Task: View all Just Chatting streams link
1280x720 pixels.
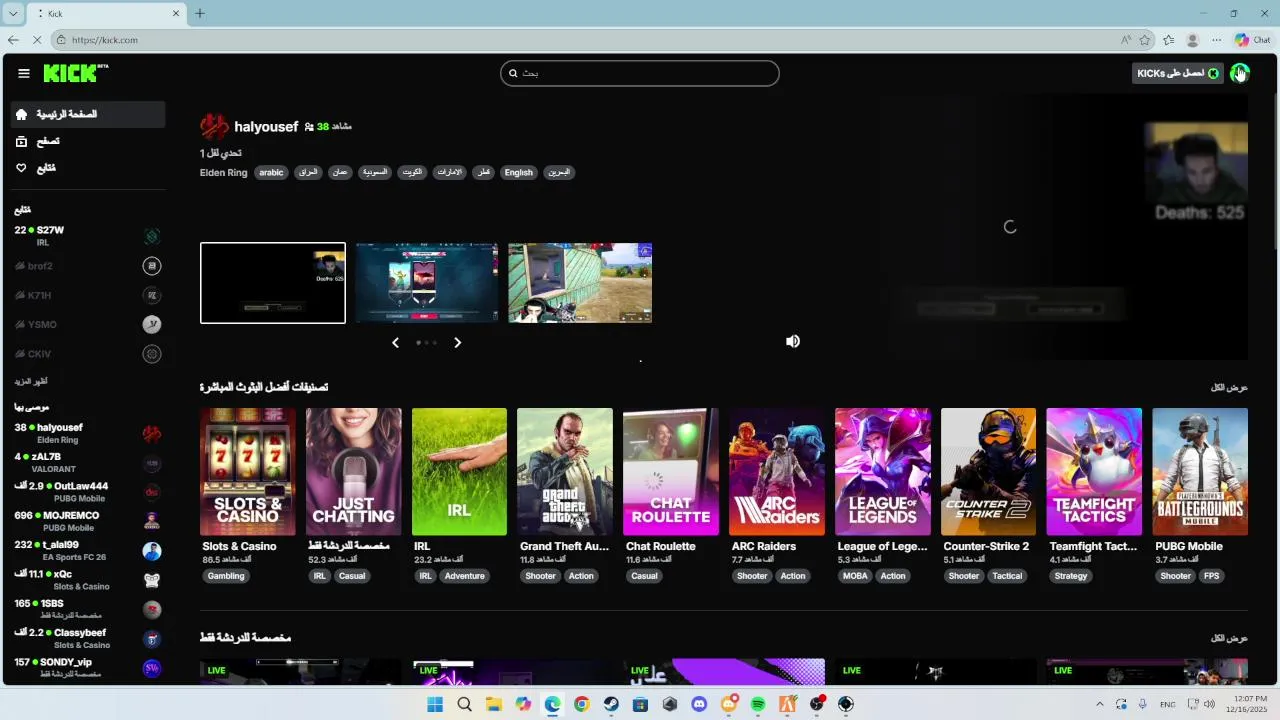Action: click(1229, 638)
